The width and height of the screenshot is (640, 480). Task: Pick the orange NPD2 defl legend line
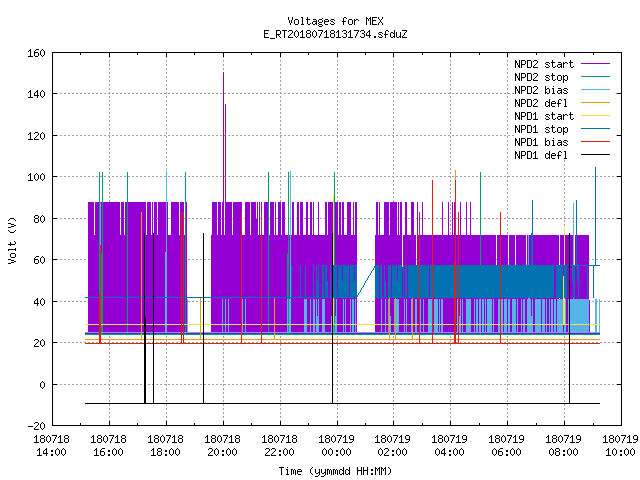(595, 103)
